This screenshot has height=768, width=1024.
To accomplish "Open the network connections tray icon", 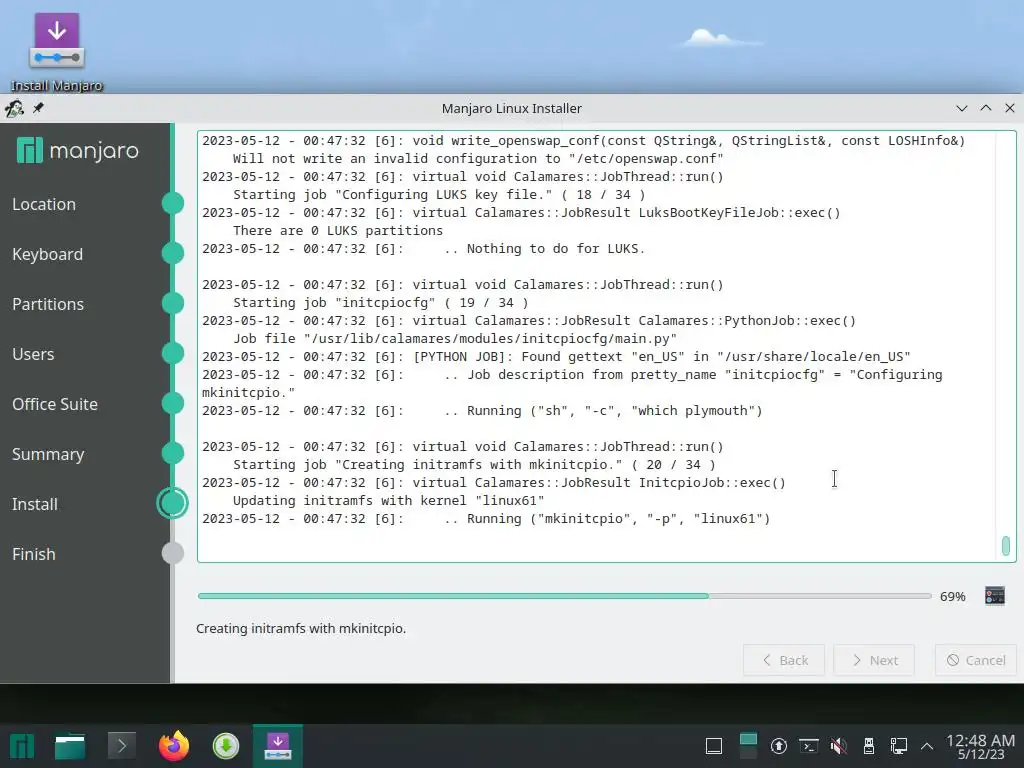I will [x=899, y=746].
